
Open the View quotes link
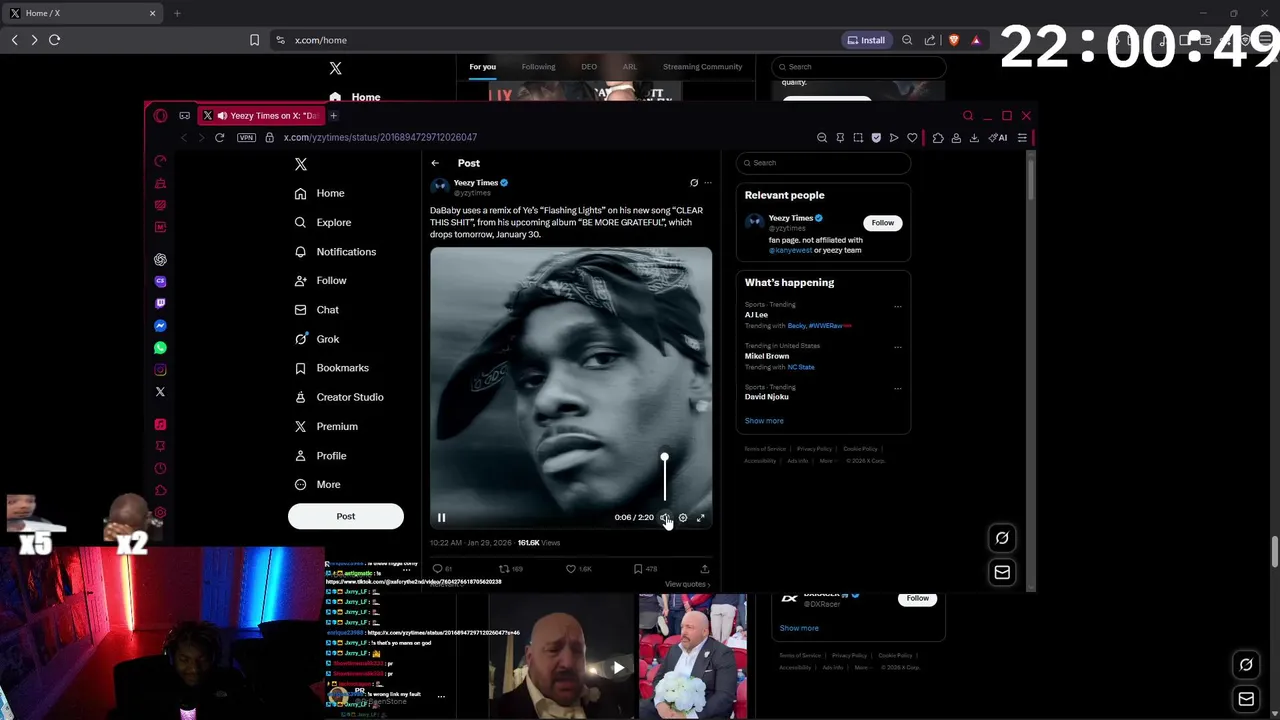pos(687,584)
